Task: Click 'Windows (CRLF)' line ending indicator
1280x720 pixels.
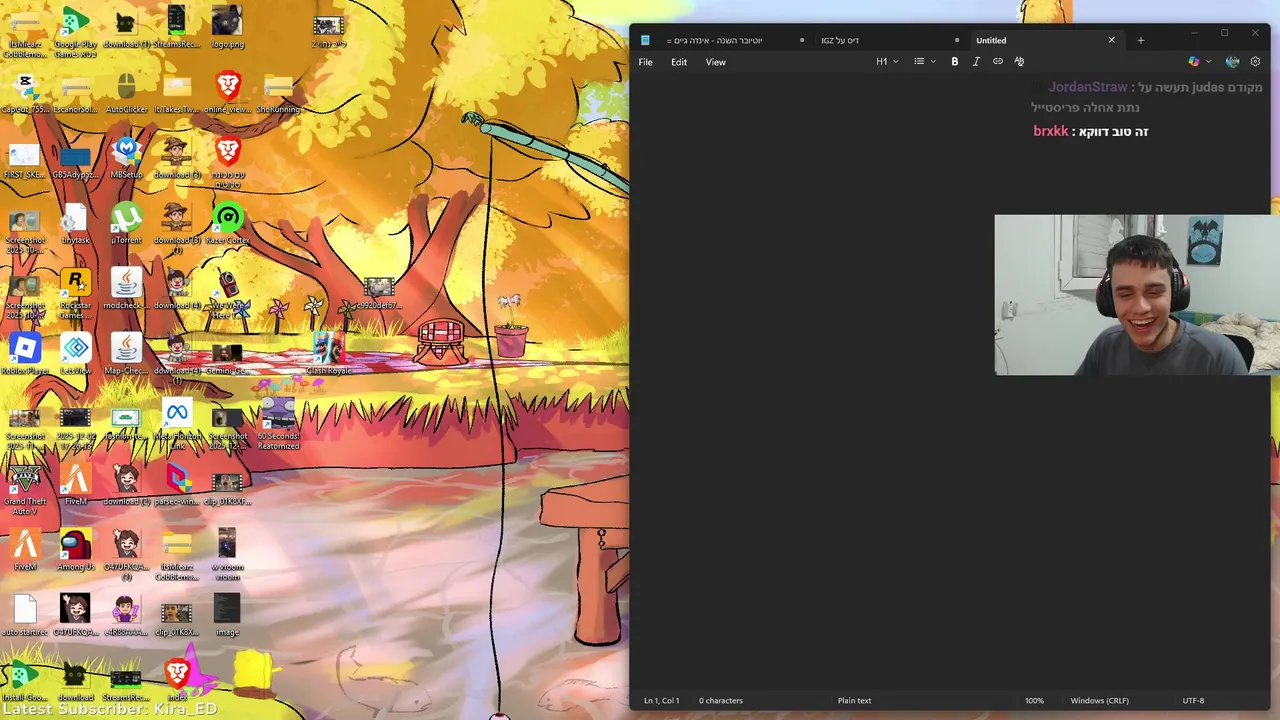Action: click(x=1099, y=701)
